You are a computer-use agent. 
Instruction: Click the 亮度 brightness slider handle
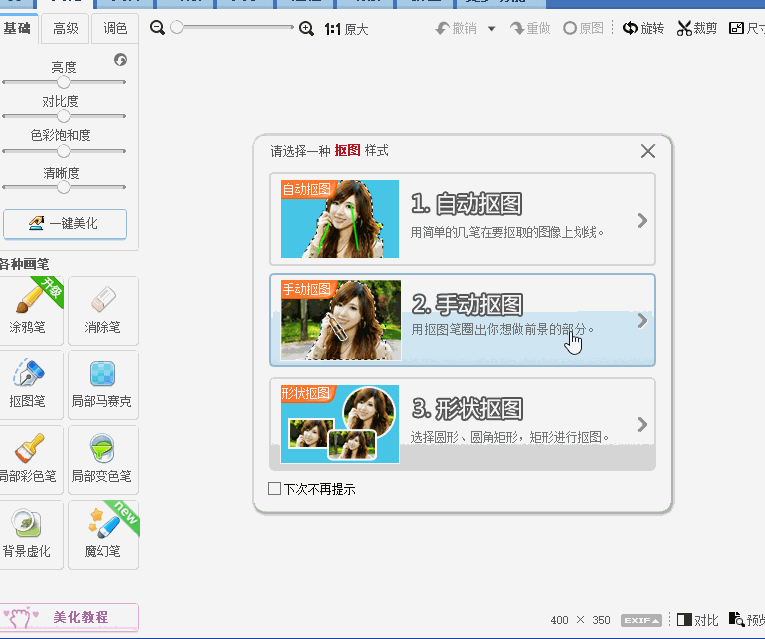click(64, 83)
